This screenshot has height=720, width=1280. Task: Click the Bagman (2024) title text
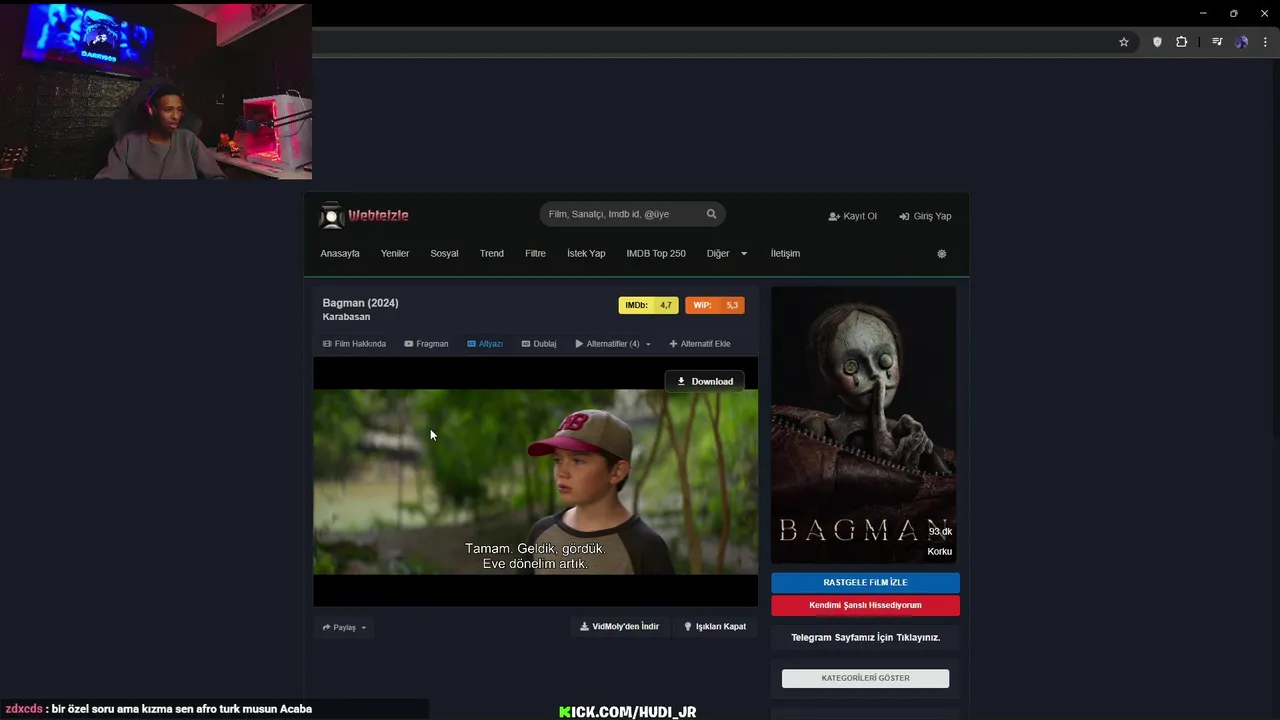(360, 303)
